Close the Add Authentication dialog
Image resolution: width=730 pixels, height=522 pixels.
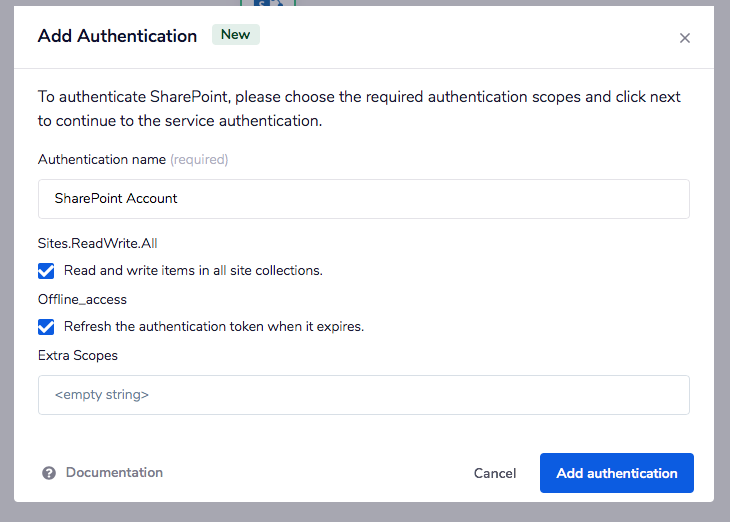pos(685,38)
